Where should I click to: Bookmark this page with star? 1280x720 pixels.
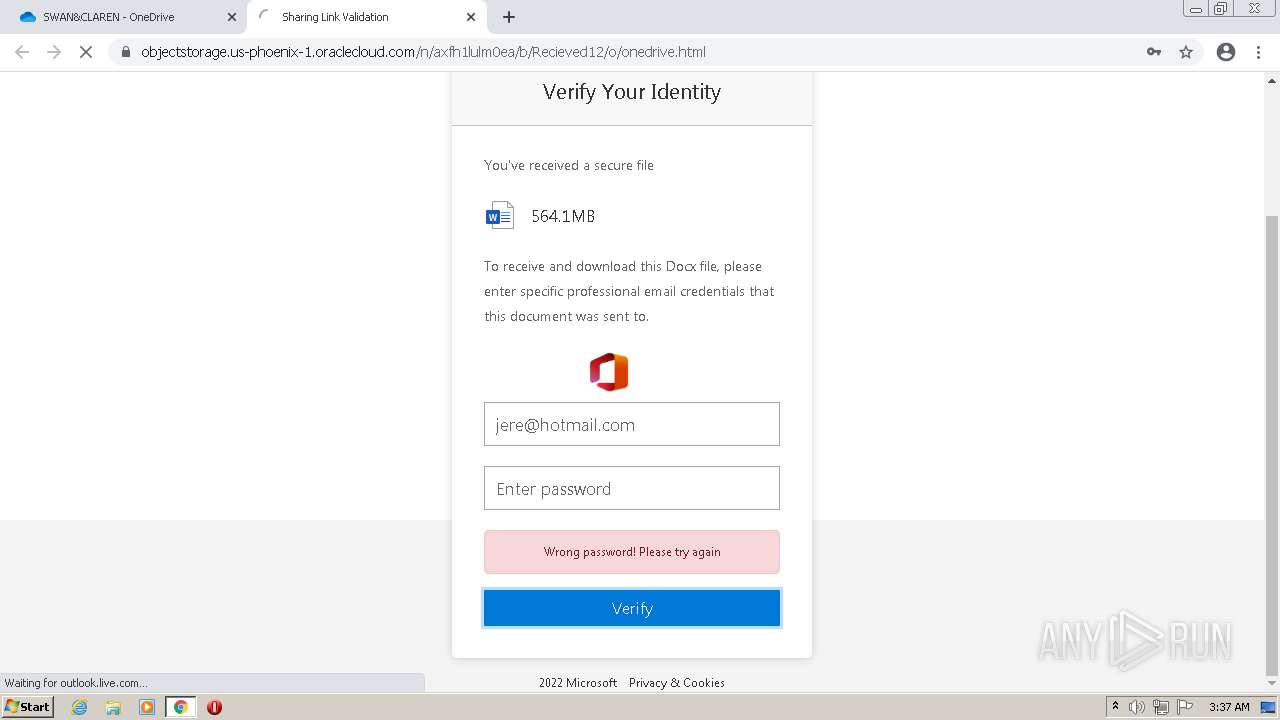1186,52
